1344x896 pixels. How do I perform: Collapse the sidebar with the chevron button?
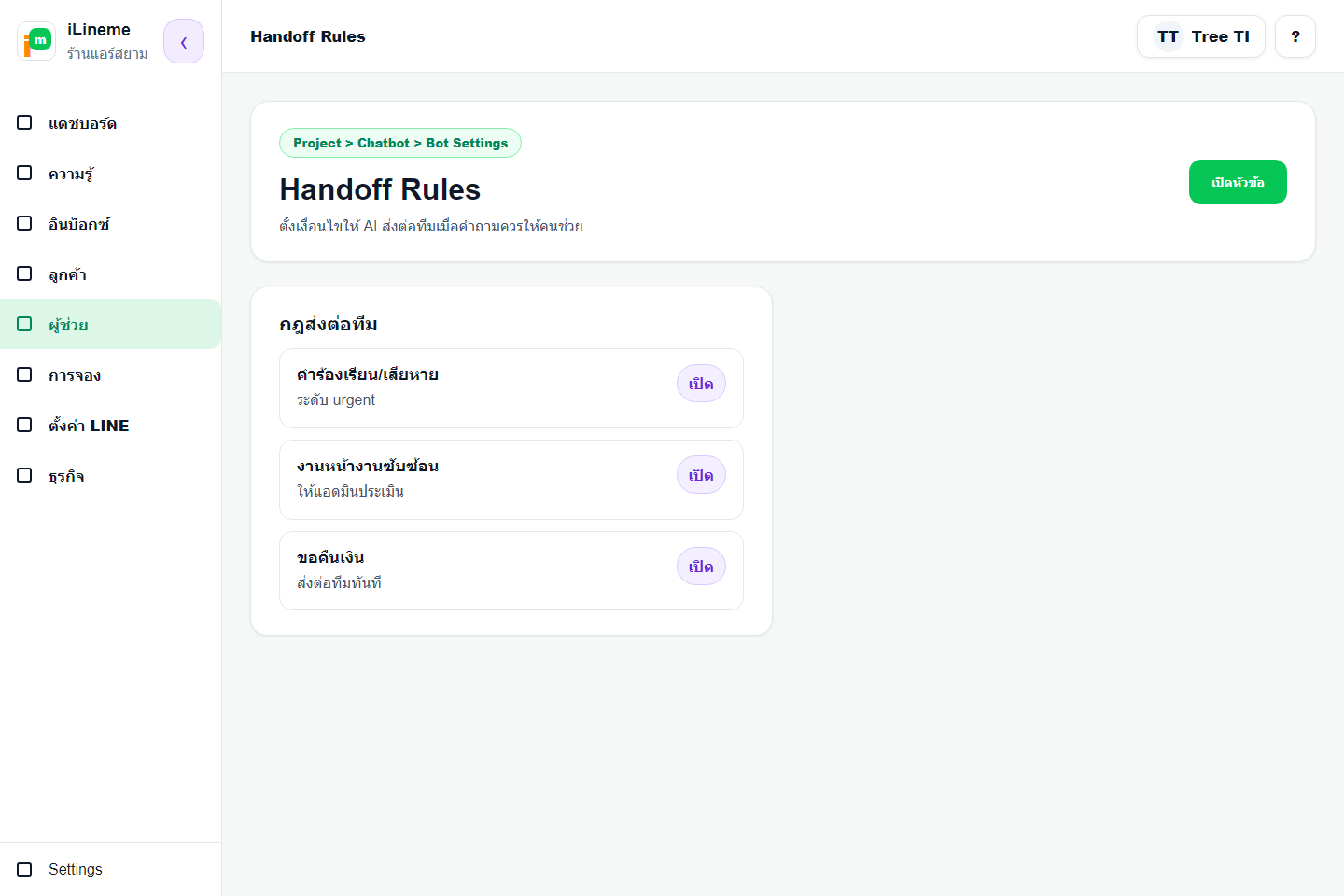click(184, 41)
